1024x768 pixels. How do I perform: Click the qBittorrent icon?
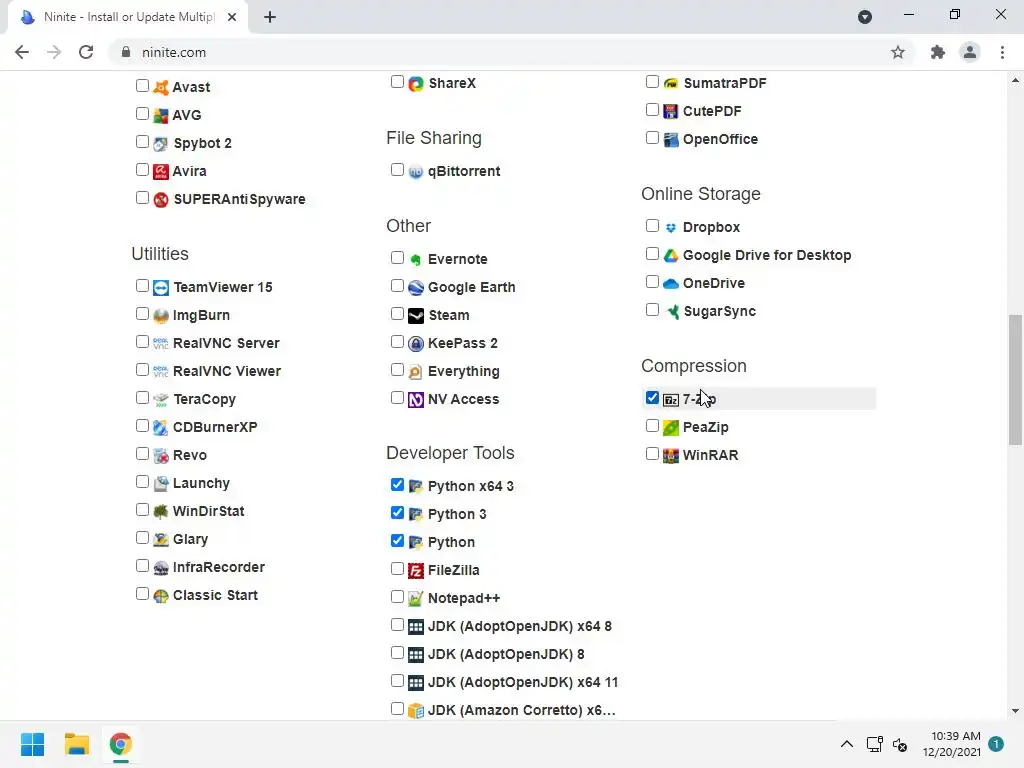point(416,172)
